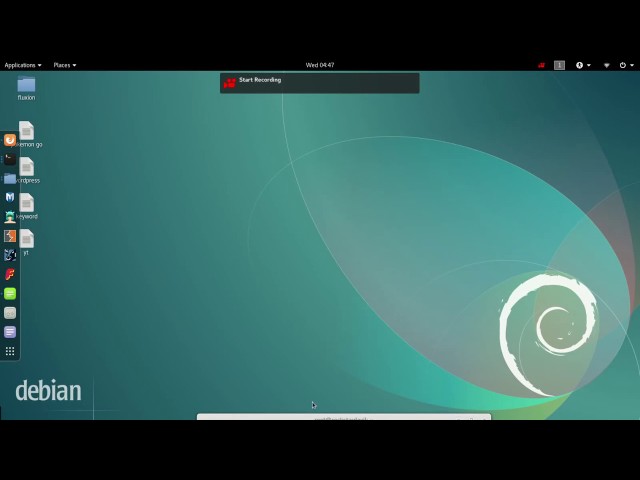The width and height of the screenshot is (640, 480).
Task: Expand the accessibility dropdown arrow
Action: pyautogui.click(x=589, y=65)
